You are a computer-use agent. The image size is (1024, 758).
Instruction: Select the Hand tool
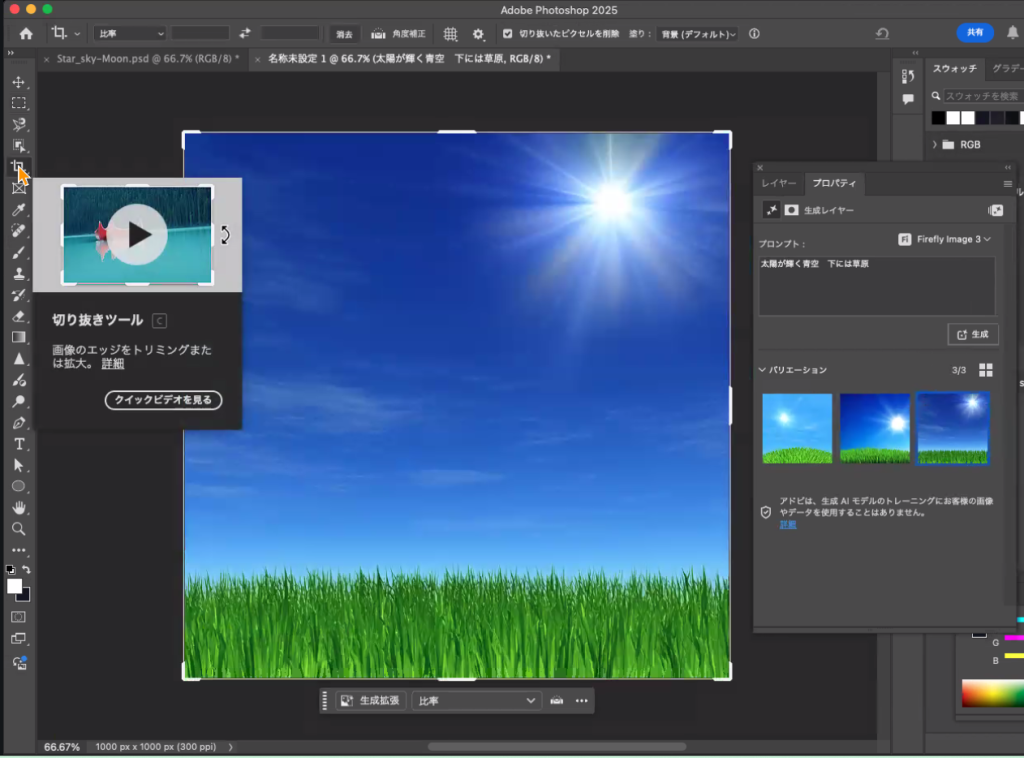point(18,507)
